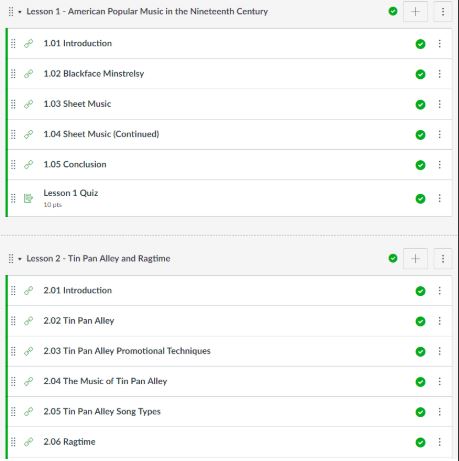The image size is (459, 461).
Task: Toggle published status of 1.01 Introduction
Action: [420, 44]
